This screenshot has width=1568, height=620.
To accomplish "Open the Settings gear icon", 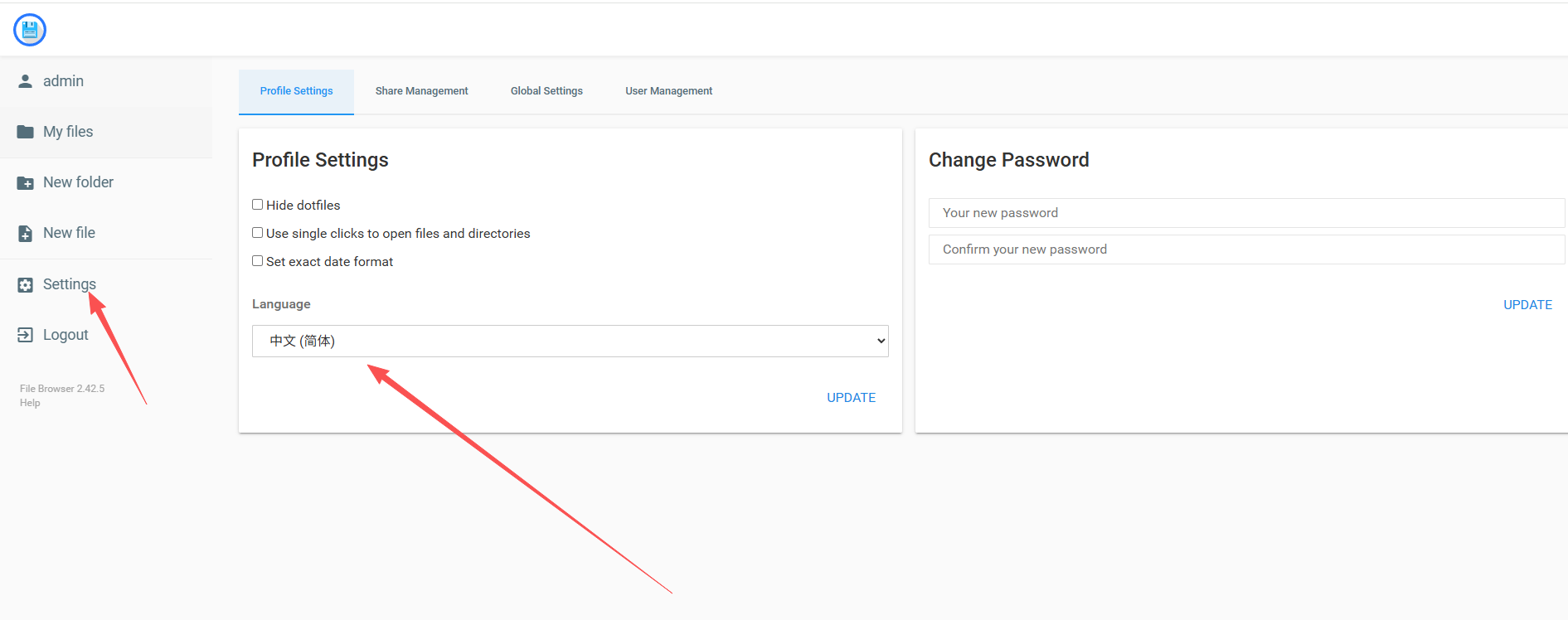I will click(26, 284).
